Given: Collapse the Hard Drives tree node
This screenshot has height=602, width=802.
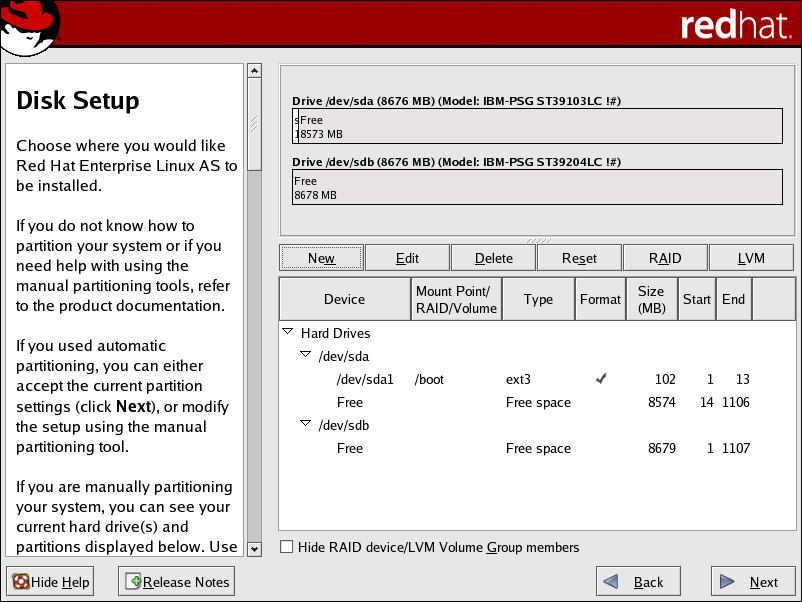Looking at the screenshot, I should [288, 333].
